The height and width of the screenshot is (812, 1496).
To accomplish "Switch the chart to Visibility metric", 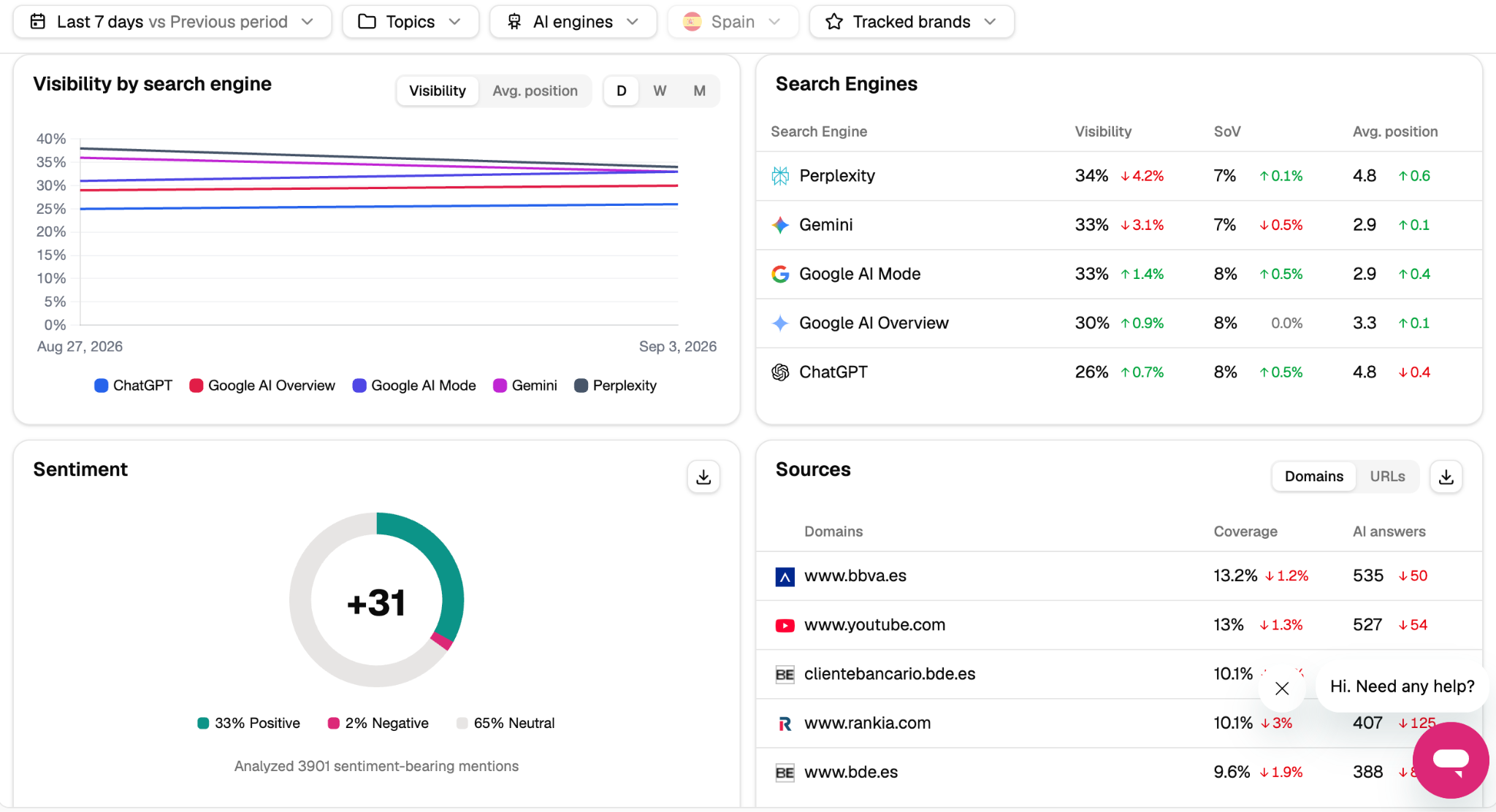I will [438, 91].
